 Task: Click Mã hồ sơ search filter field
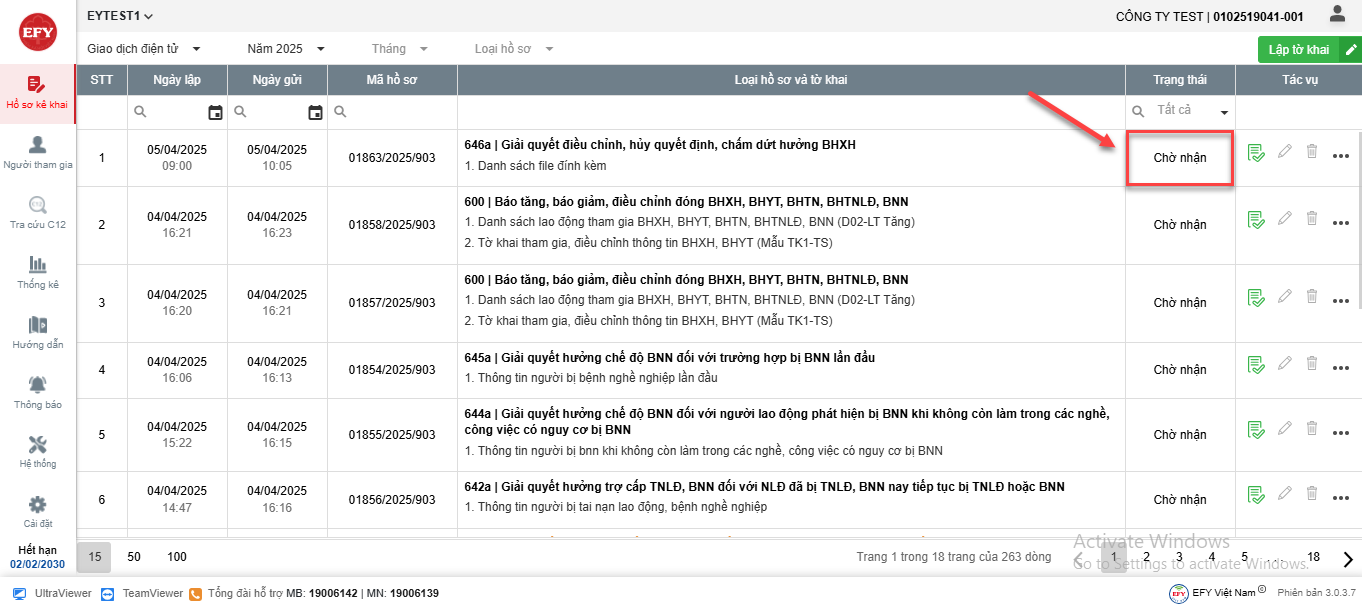coord(400,112)
